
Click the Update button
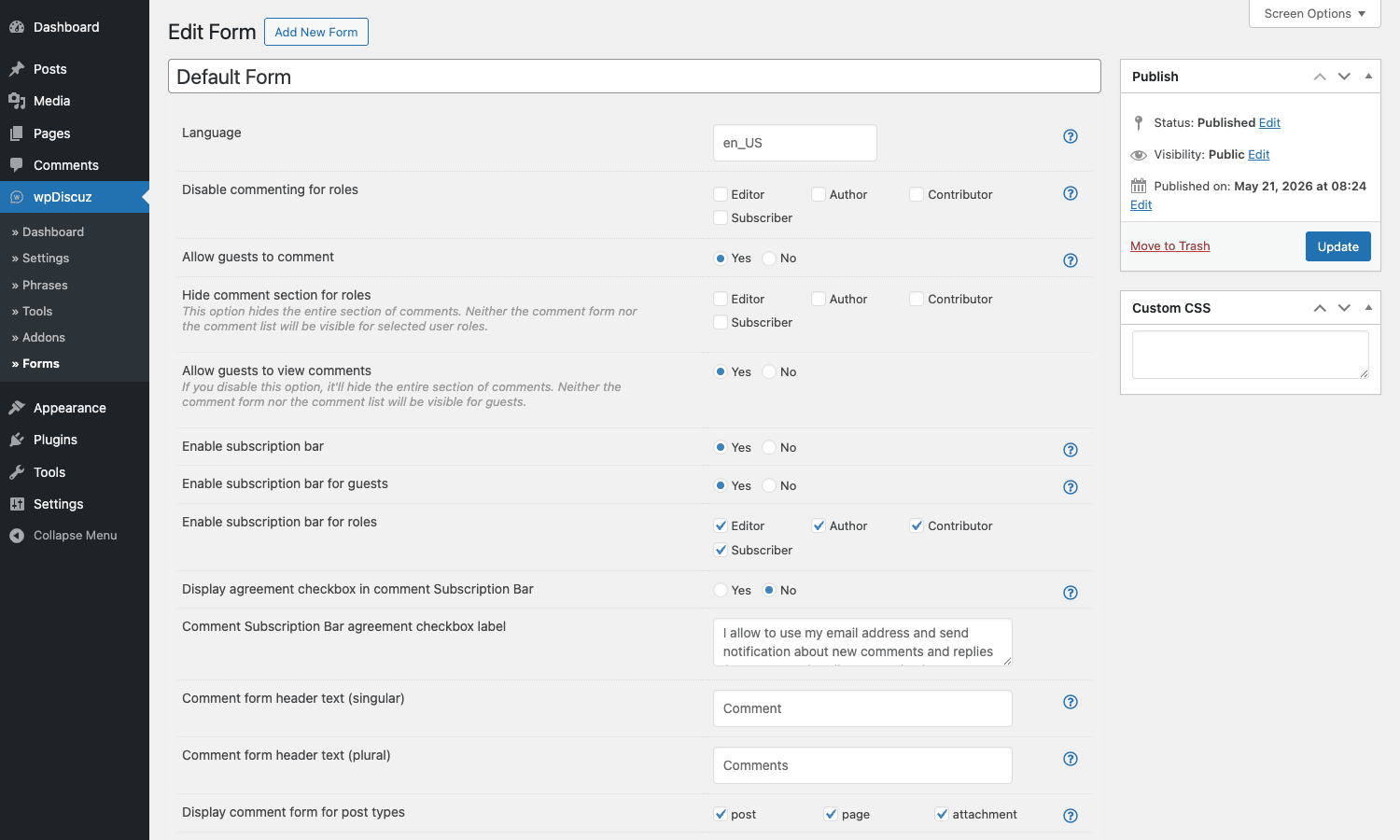click(x=1337, y=246)
